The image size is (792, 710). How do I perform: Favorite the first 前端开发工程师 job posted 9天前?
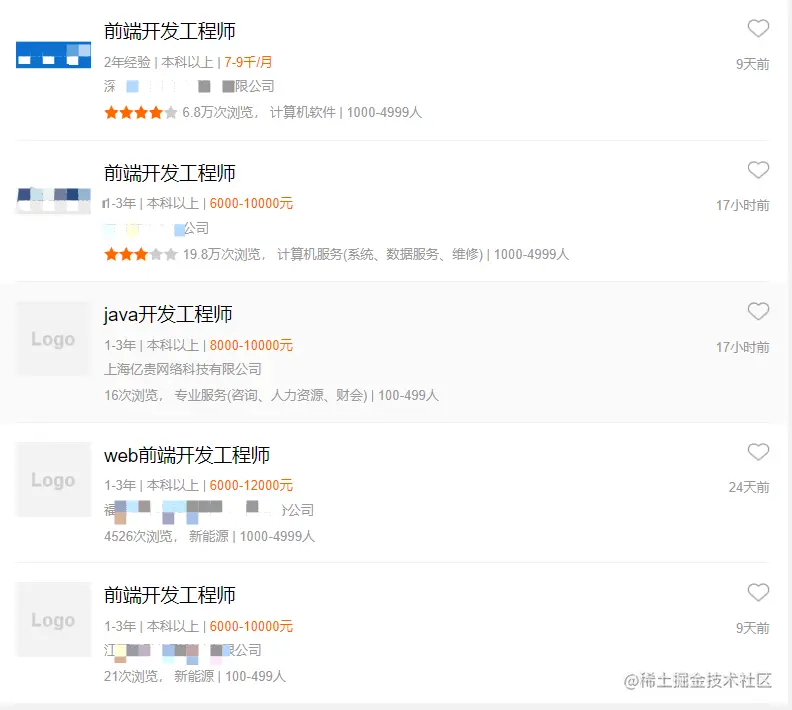click(x=758, y=29)
